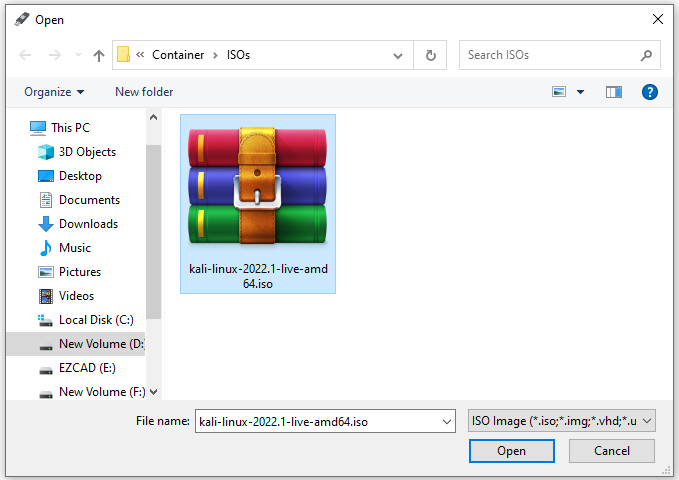This screenshot has width=679, height=480.
Task: Click the Refresh icon beside address bar
Action: click(430, 55)
